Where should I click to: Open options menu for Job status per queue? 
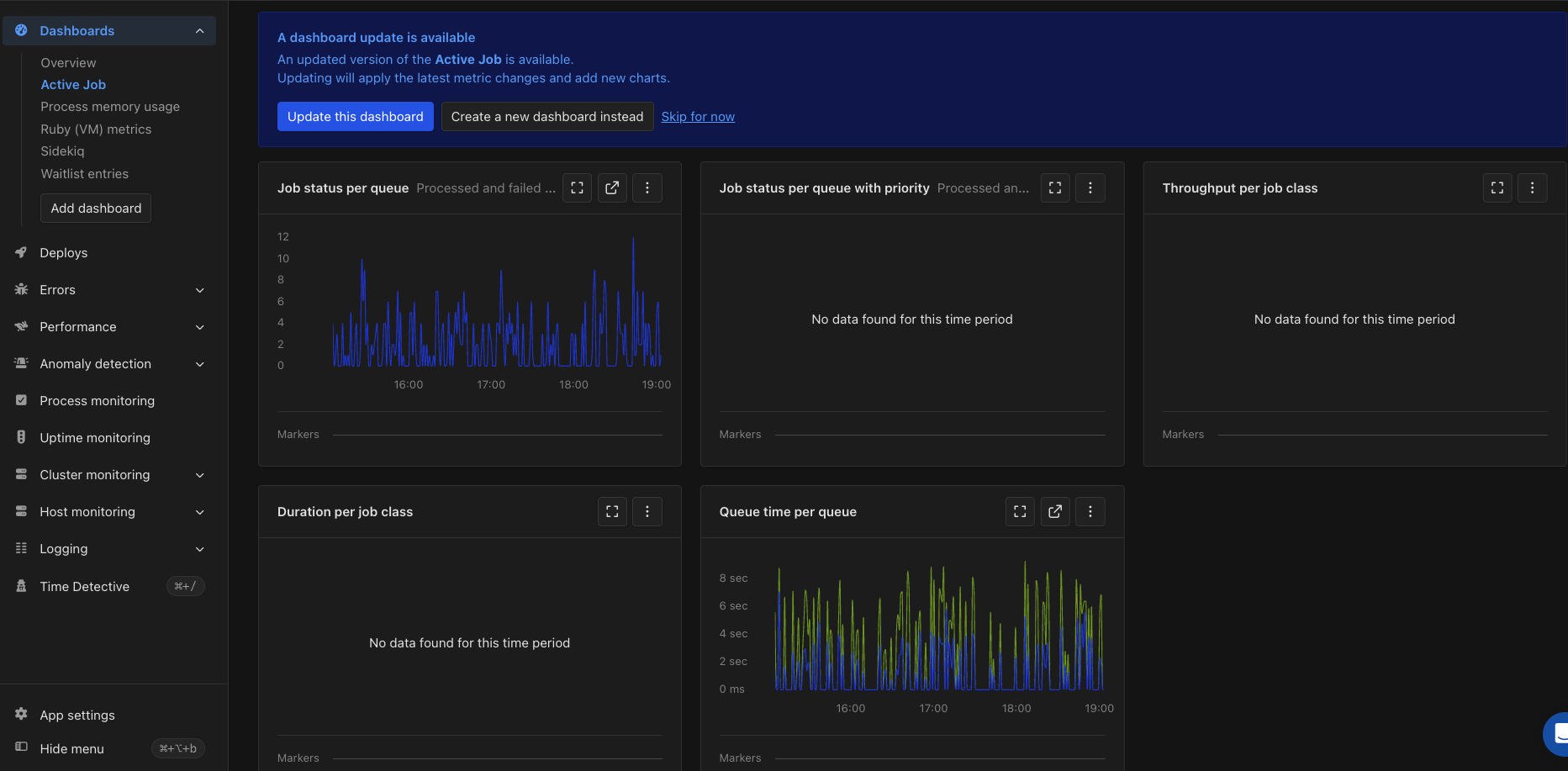click(x=647, y=188)
